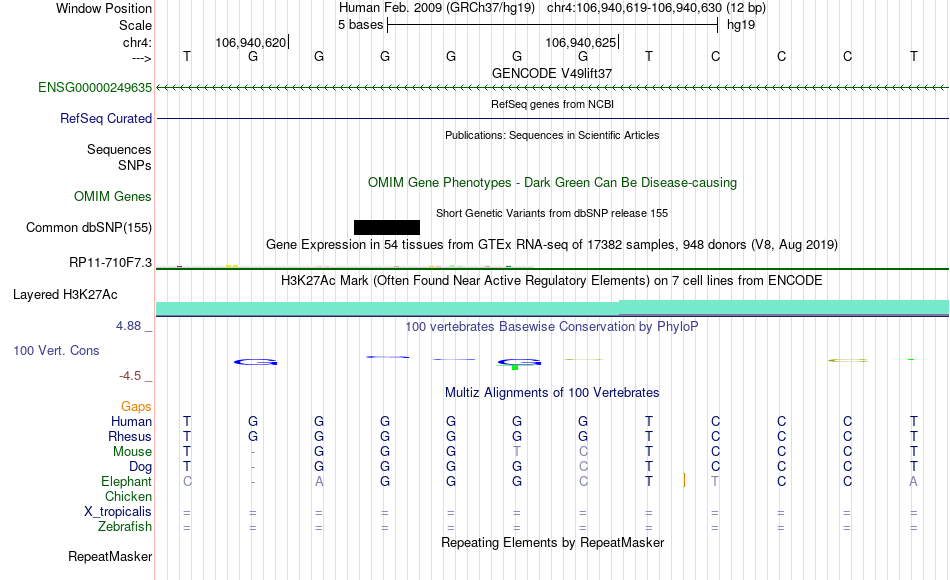Click 'Publications: Sequences in Scientific Articles' title

[x=552, y=135]
